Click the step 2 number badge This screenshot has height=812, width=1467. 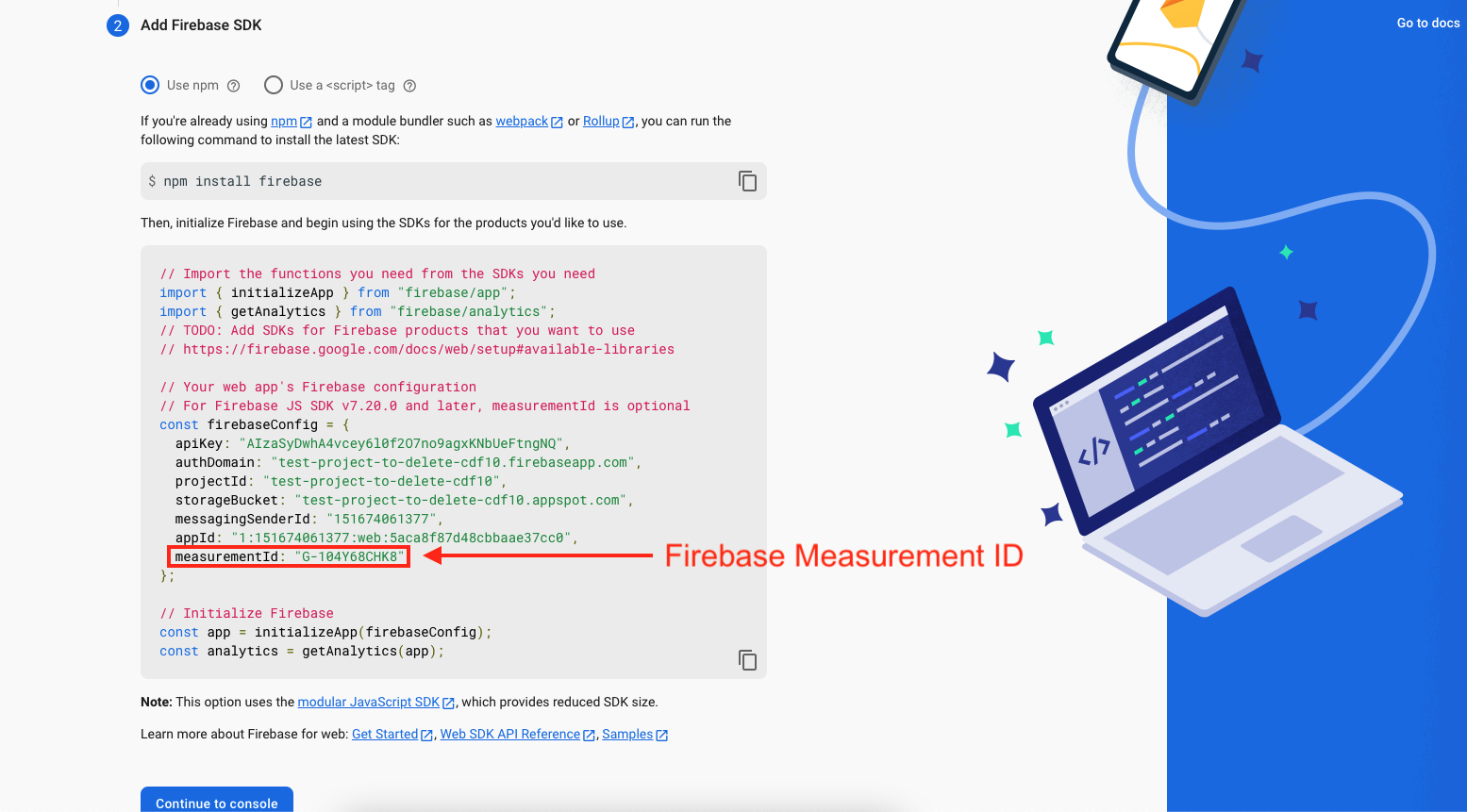click(x=118, y=25)
